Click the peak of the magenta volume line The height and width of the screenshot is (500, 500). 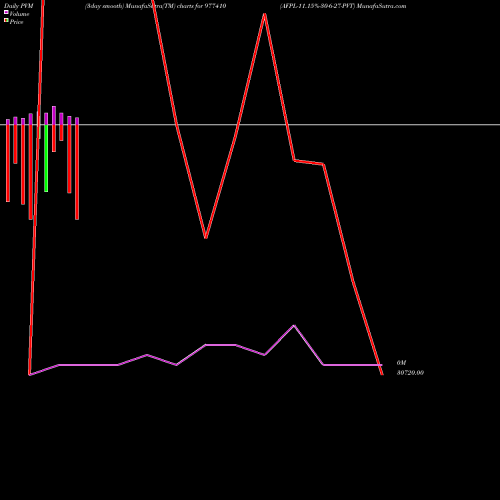point(294,326)
